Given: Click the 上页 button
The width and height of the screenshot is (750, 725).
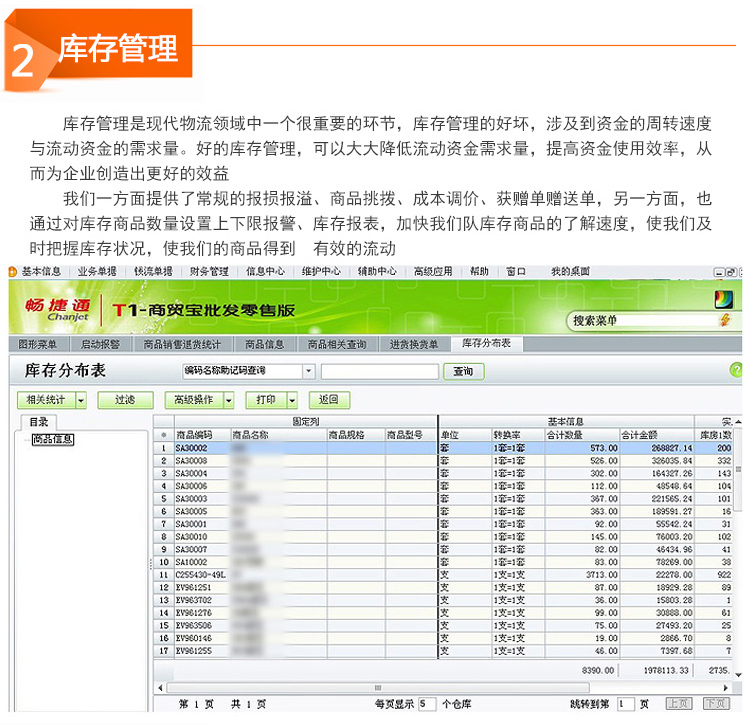Looking at the screenshot, I should click(x=679, y=703).
